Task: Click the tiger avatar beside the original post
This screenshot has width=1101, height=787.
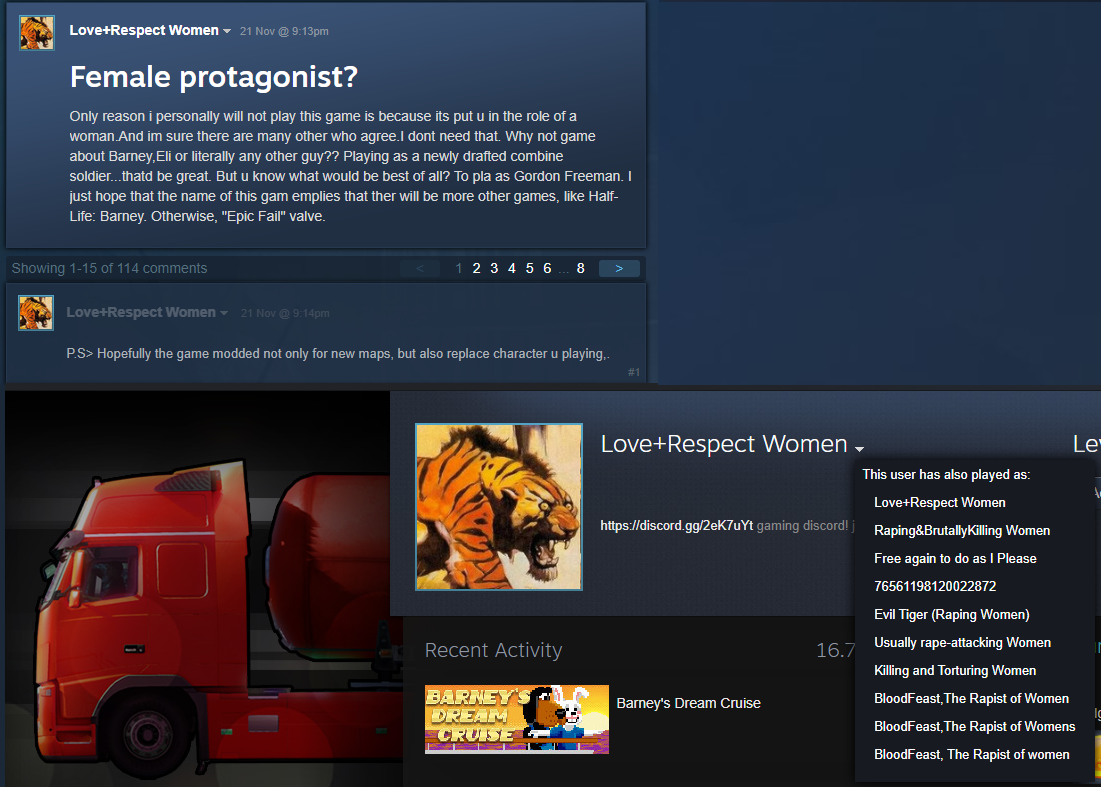Action: pyautogui.click(x=37, y=32)
